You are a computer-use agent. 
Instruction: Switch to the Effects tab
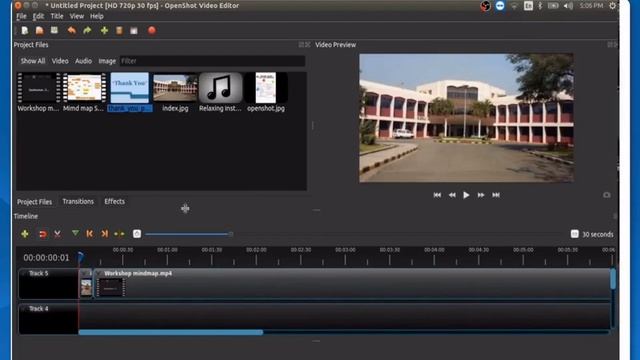click(114, 202)
